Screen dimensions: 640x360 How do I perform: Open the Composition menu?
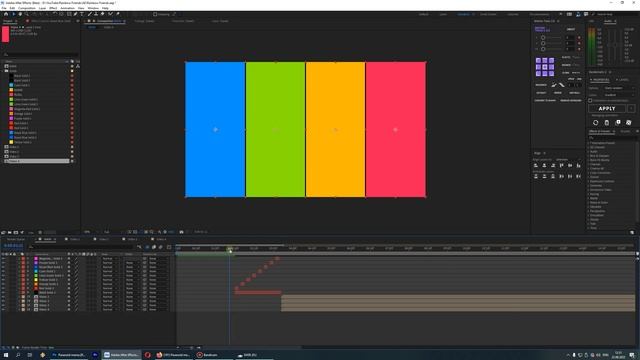[27, 8]
